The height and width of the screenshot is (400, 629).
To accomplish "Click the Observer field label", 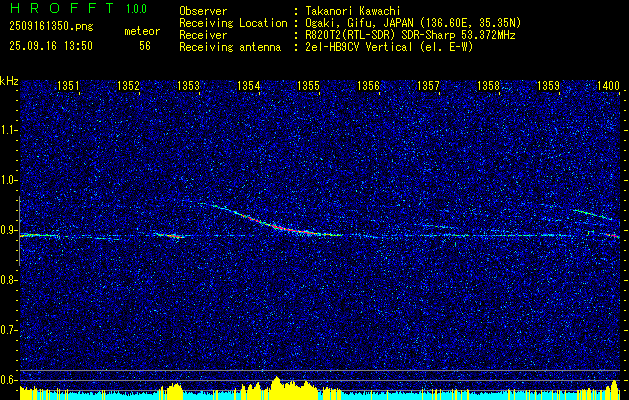I will [x=203, y=11].
